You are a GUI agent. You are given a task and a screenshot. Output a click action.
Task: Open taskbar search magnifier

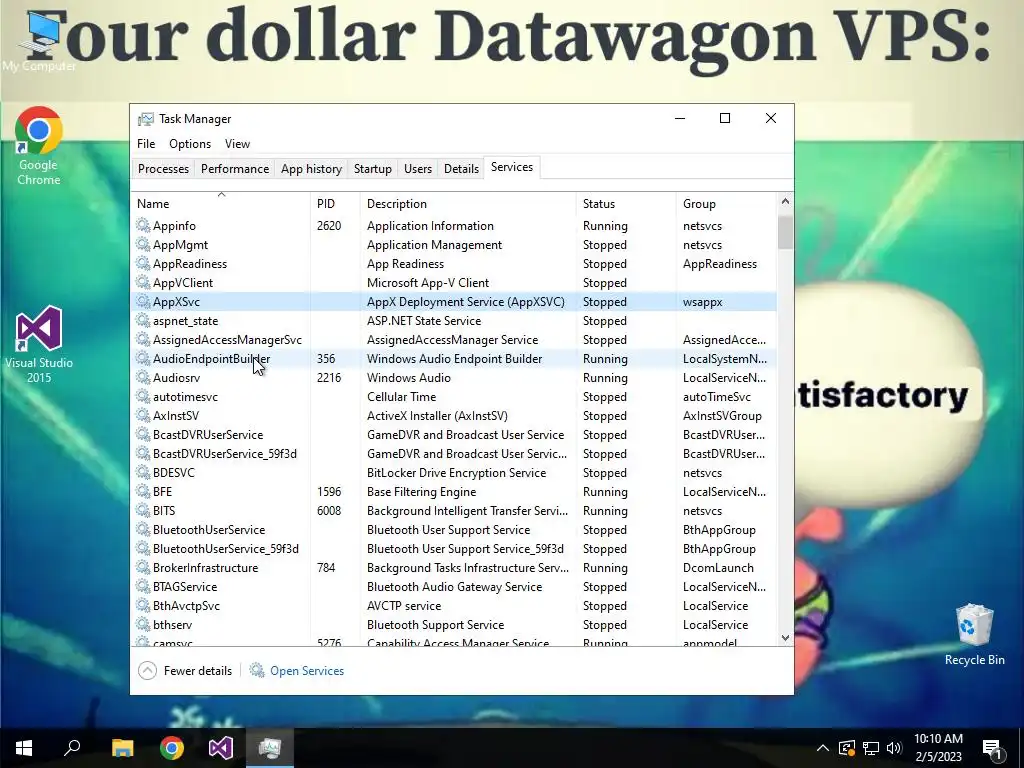coord(72,748)
